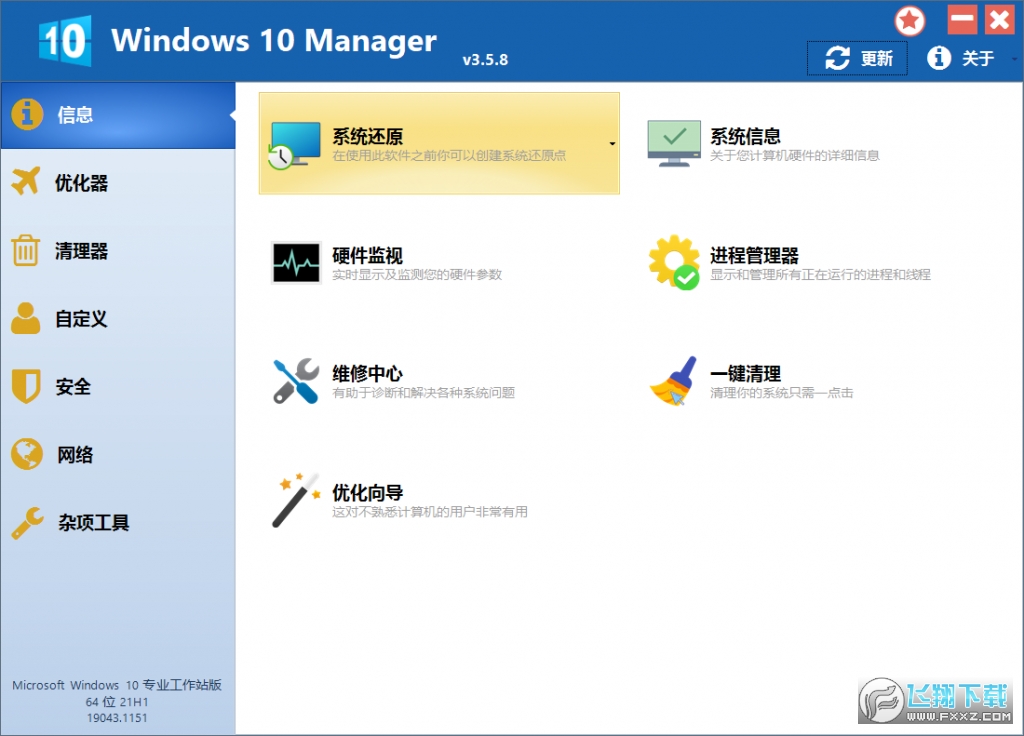1024x736 pixels.
Task: Open the 清理器 section
Action: tap(118, 251)
